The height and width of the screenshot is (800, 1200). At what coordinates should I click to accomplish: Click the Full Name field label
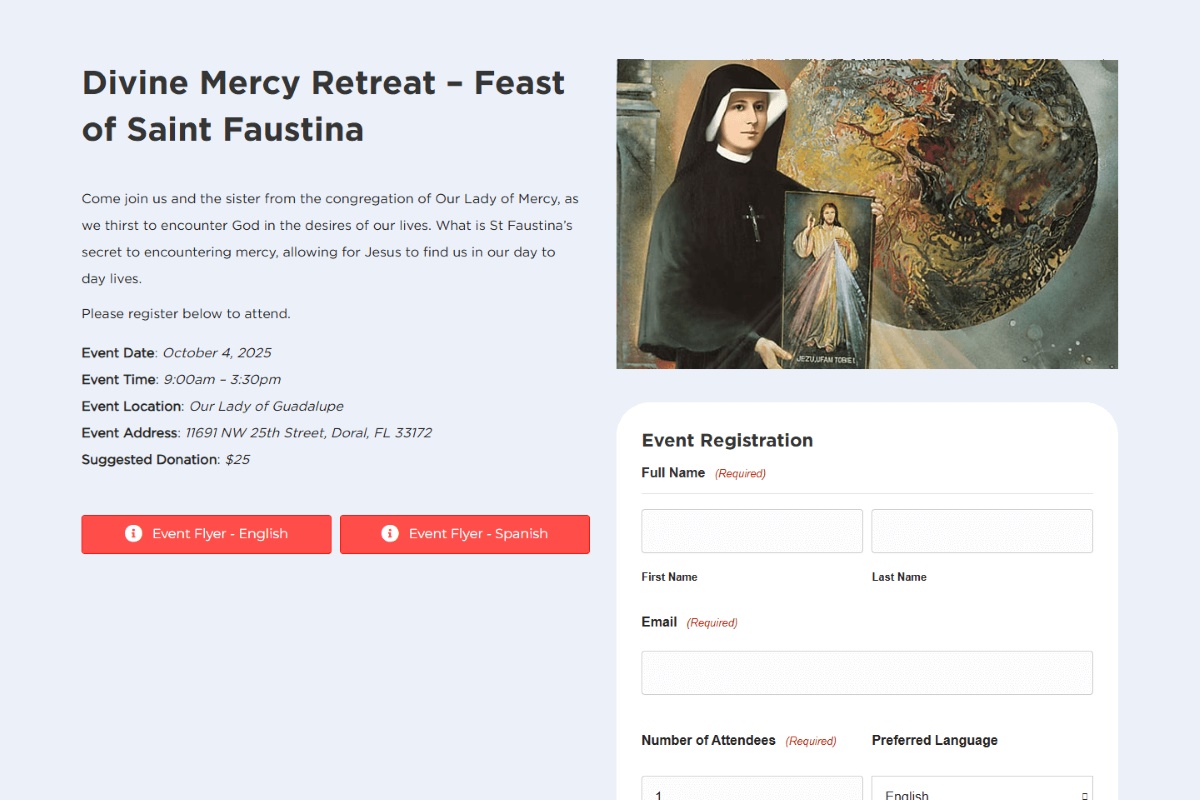tap(673, 473)
